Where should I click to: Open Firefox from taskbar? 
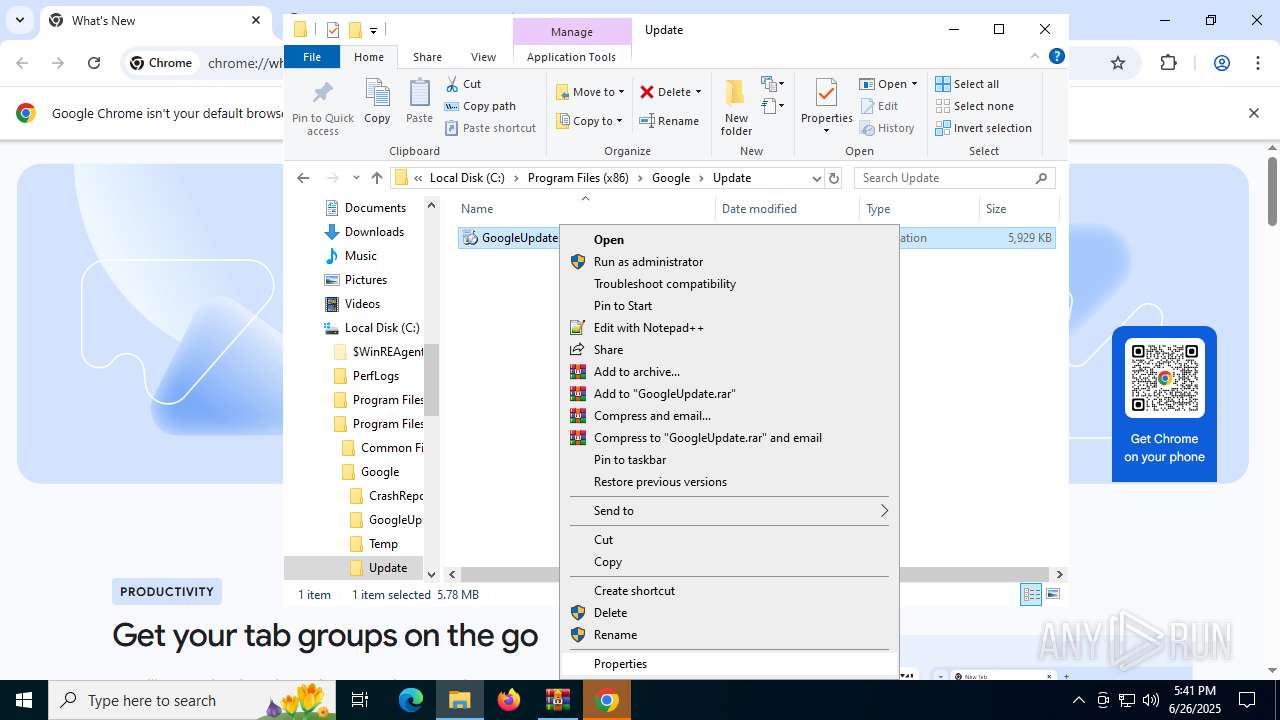point(509,700)
